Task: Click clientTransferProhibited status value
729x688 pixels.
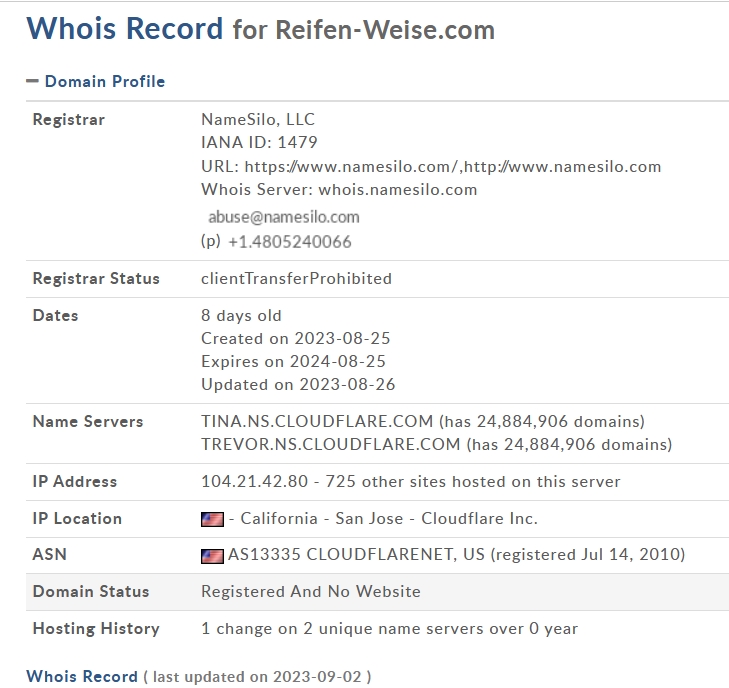Action: 296,278
